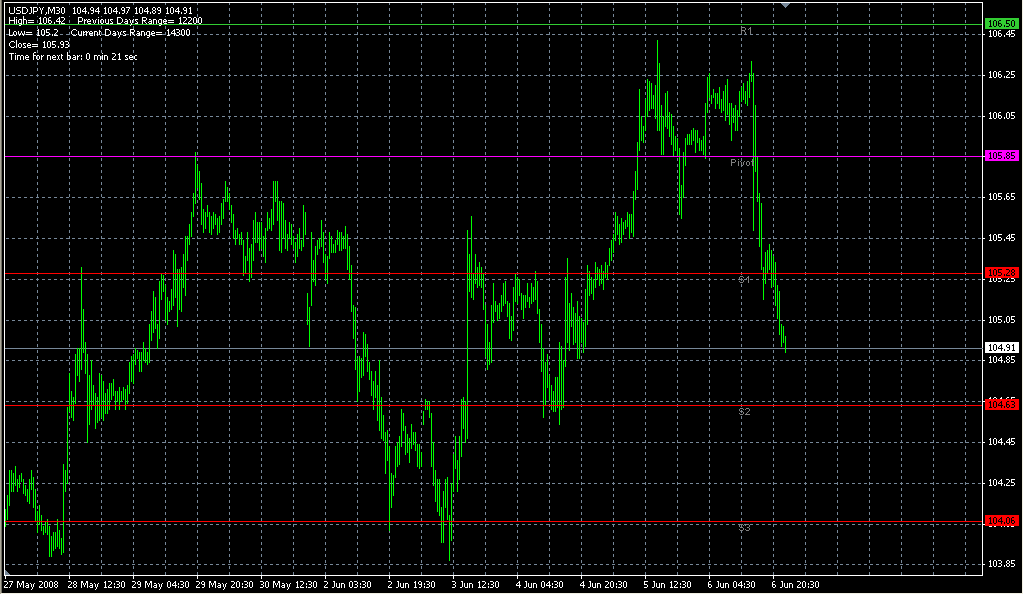
Task: Click the green 106.50 price label
Action: point(1001,23)
